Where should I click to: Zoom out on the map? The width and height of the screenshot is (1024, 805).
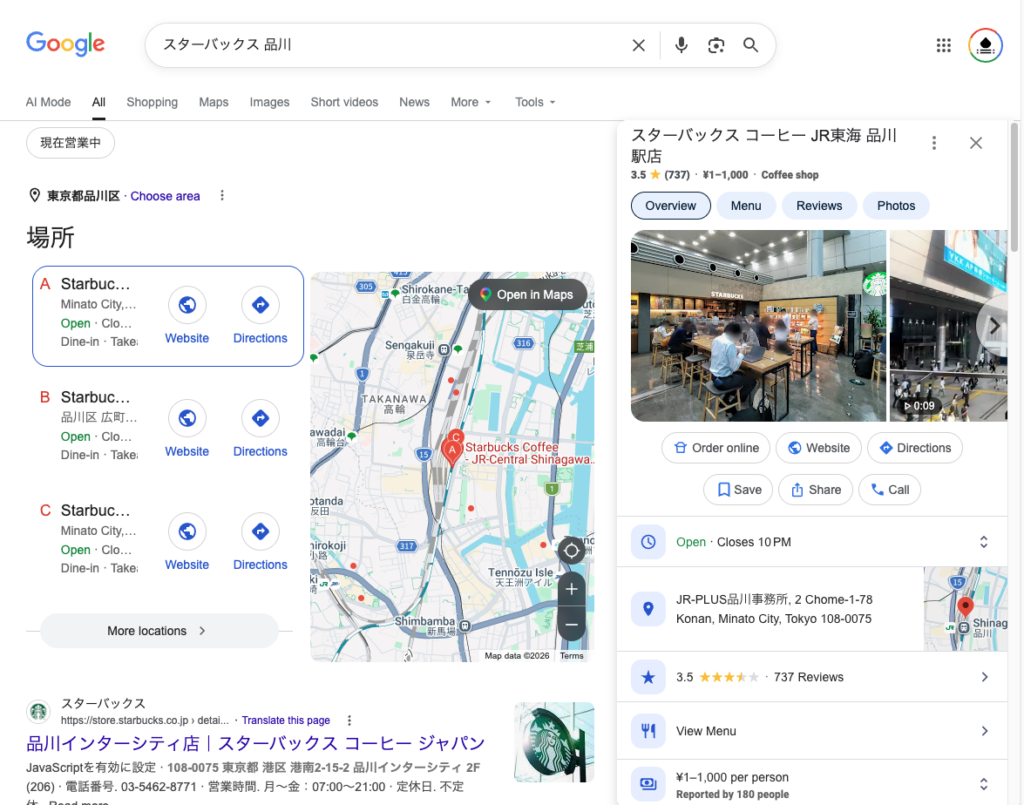tap(571, 624)
